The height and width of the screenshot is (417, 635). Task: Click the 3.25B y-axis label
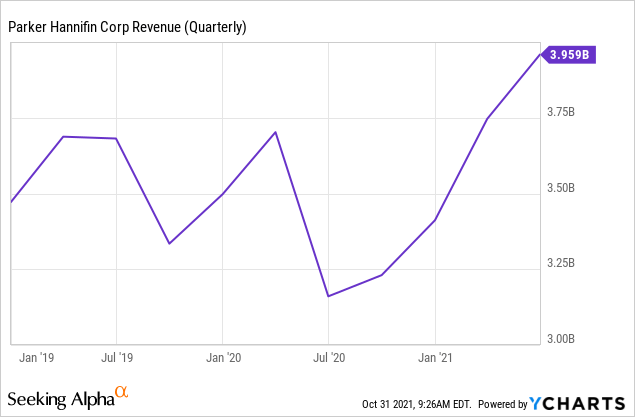561,263
